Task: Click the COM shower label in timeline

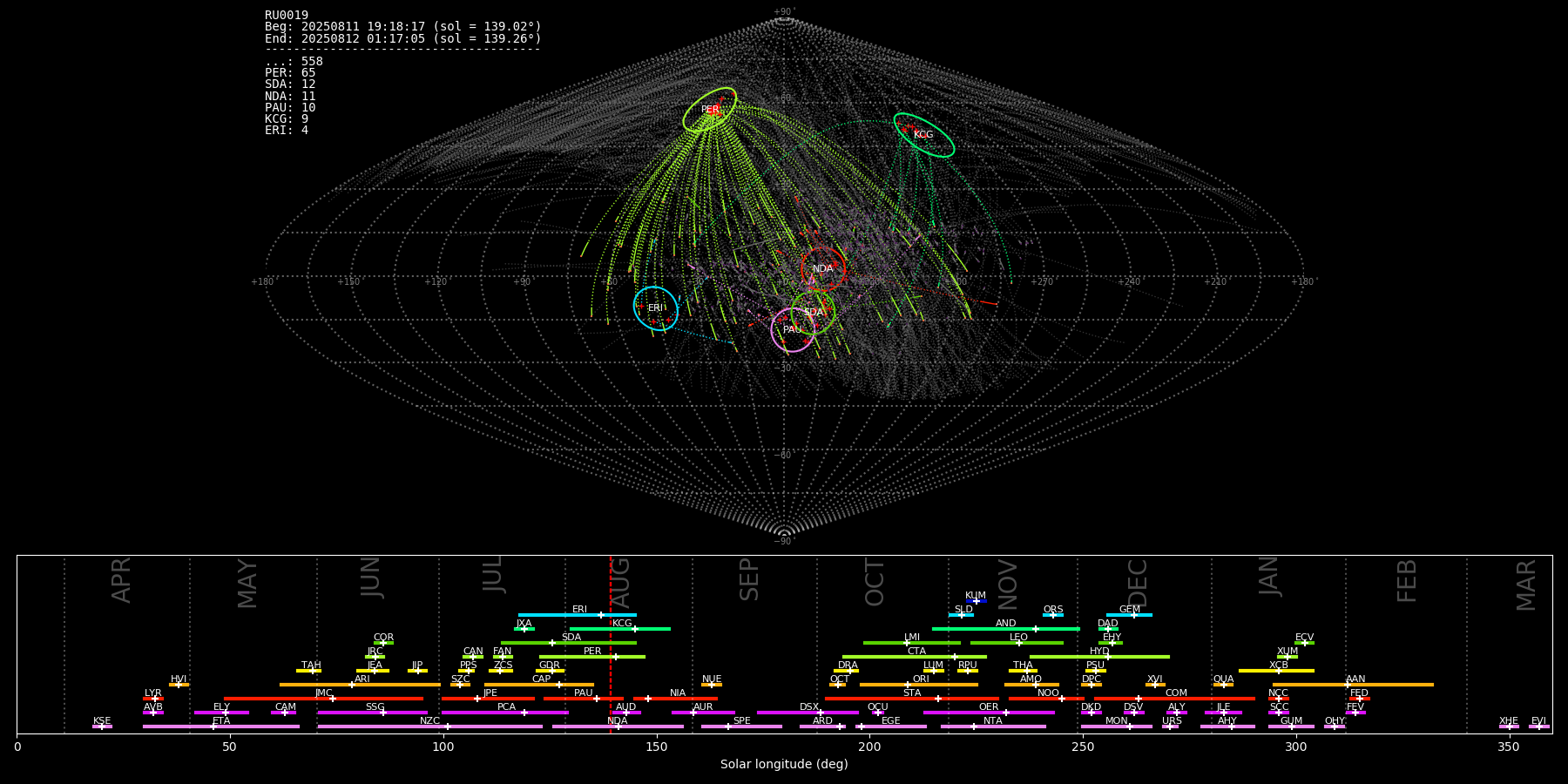Action: click(1176, 693)
